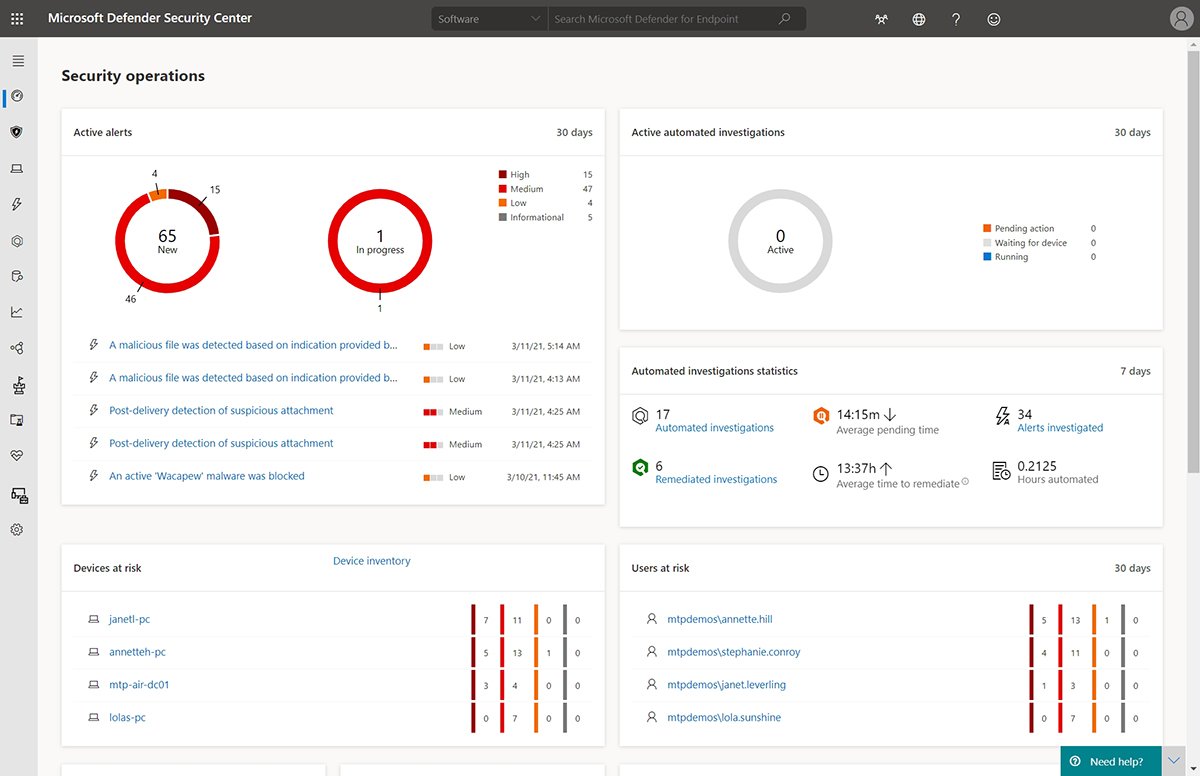Click the globe icon in top bar
This screenshot has height=776, width=1200.
point(919,19)
